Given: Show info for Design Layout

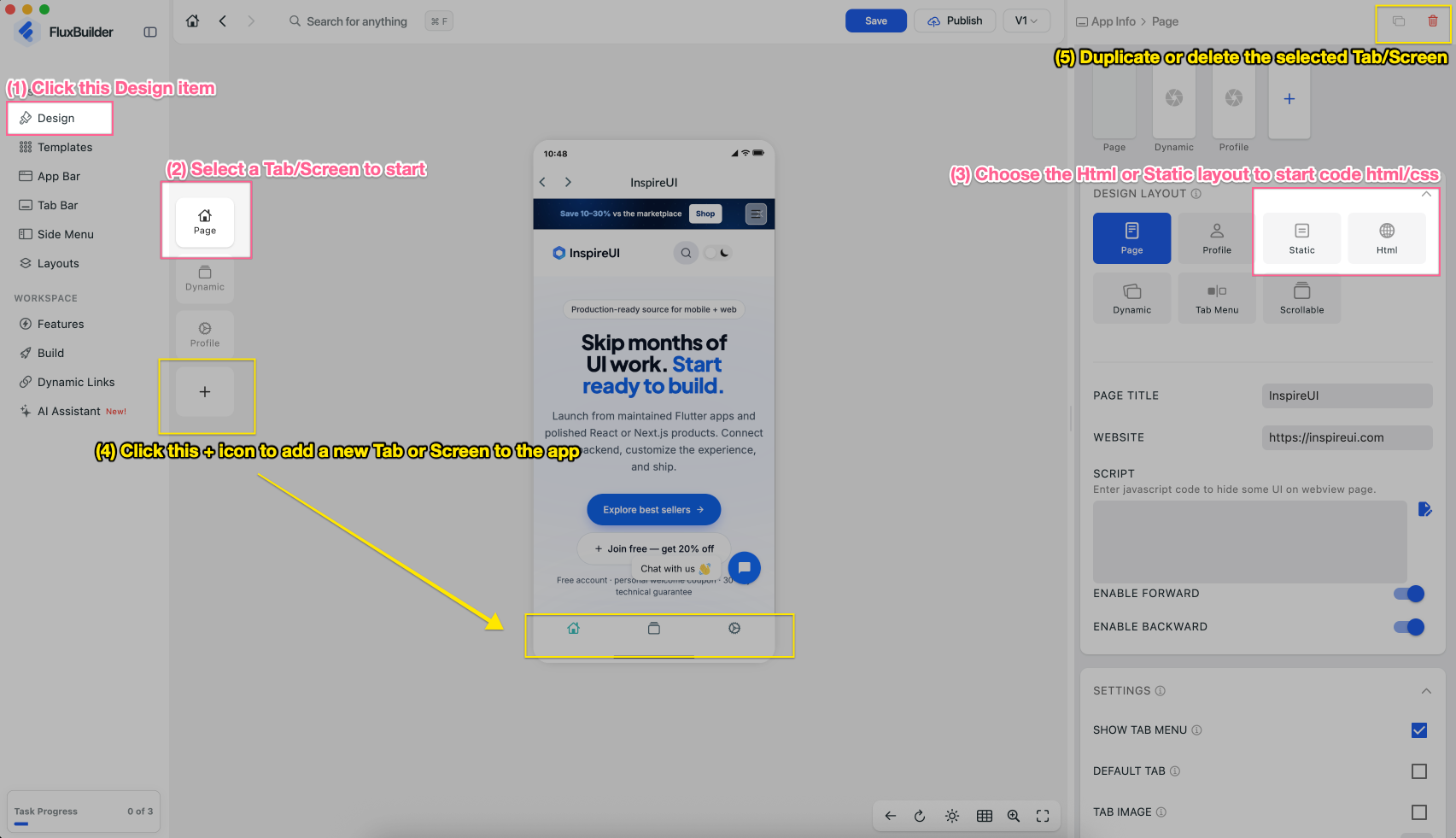Looking at the screenshot, I should (1196, 194).
